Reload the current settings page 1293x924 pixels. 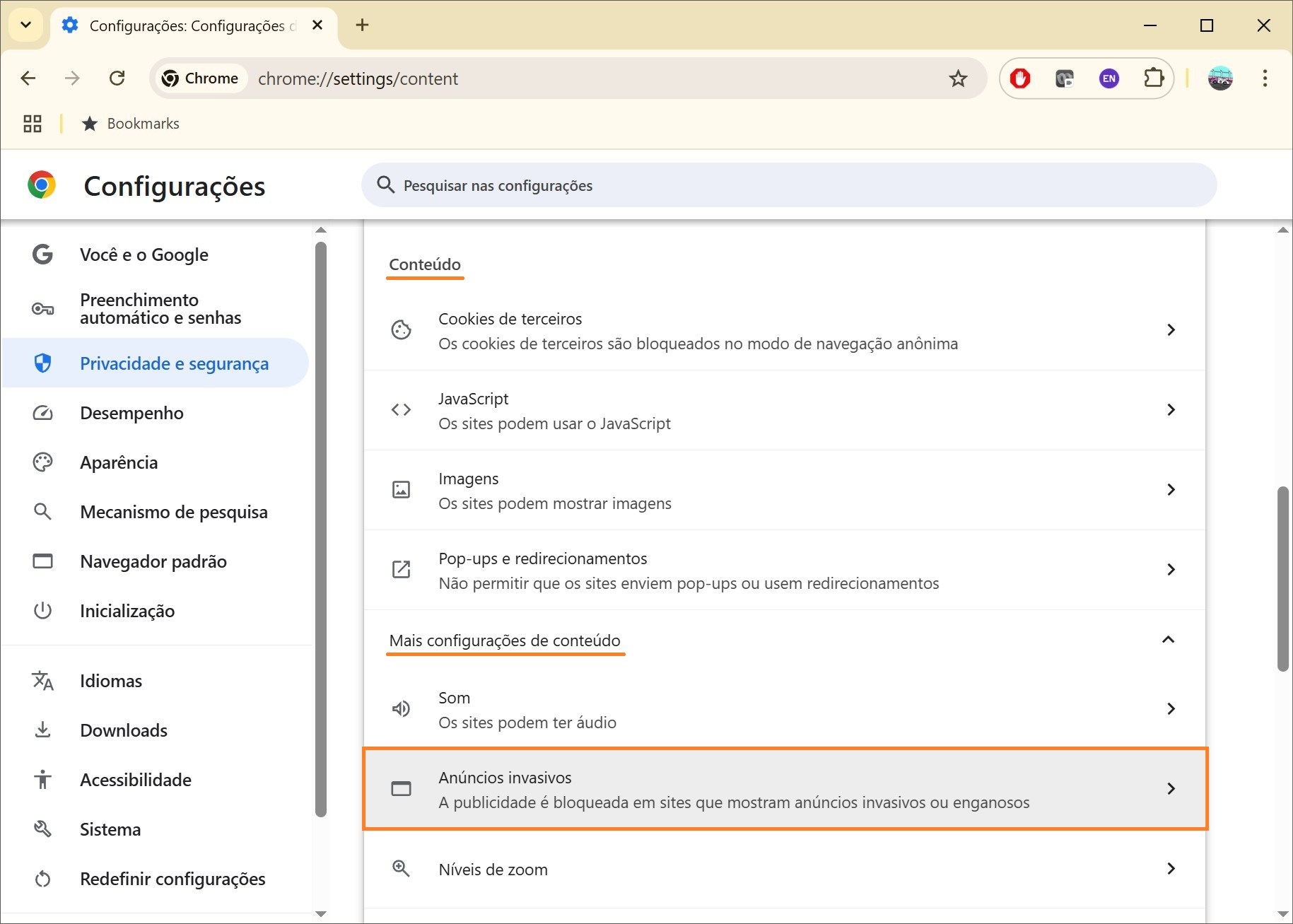(117, 78)
